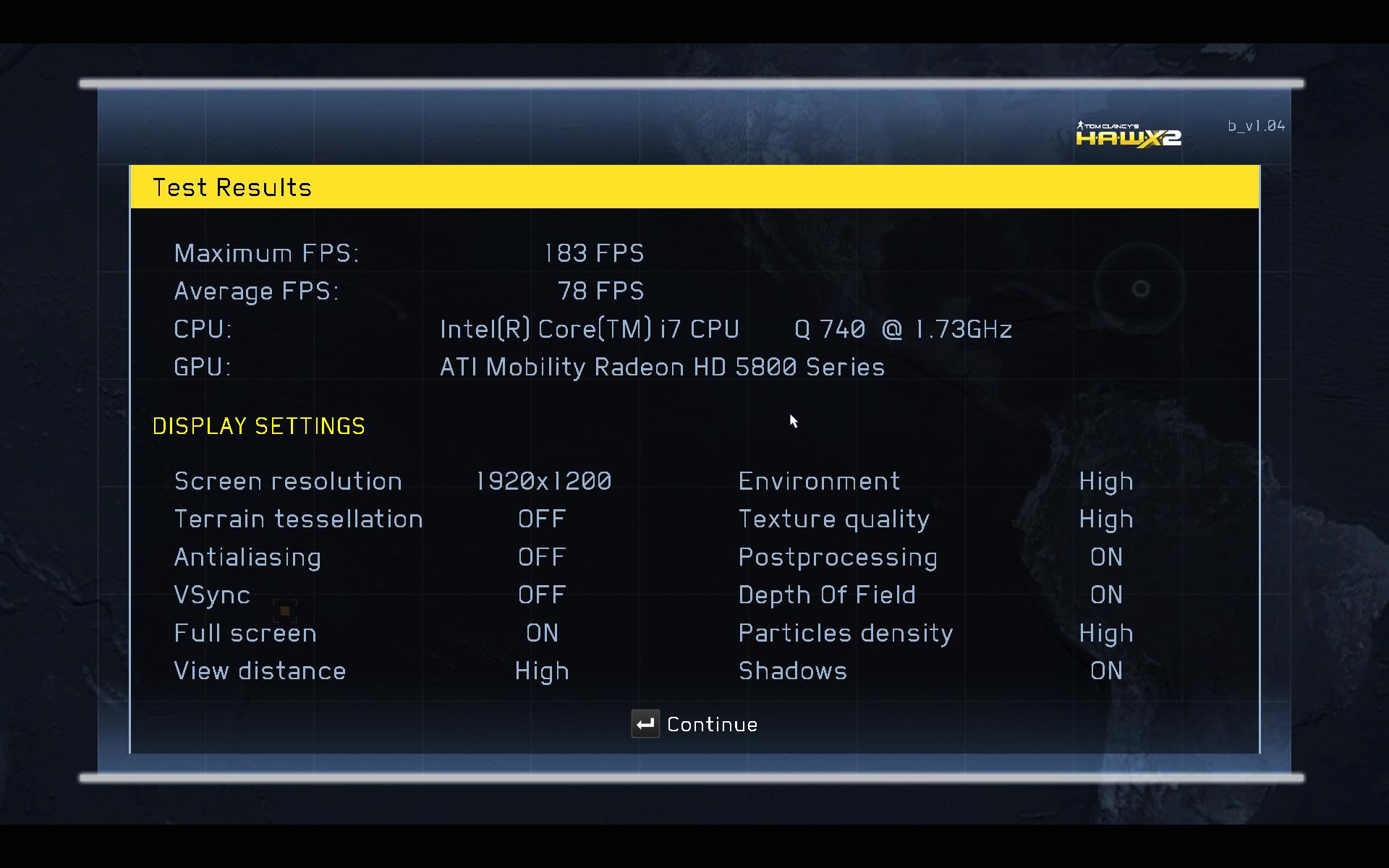The image size is (1389, 868).
Task: Click the Full screen ON value
Action: tap(542, 633)
